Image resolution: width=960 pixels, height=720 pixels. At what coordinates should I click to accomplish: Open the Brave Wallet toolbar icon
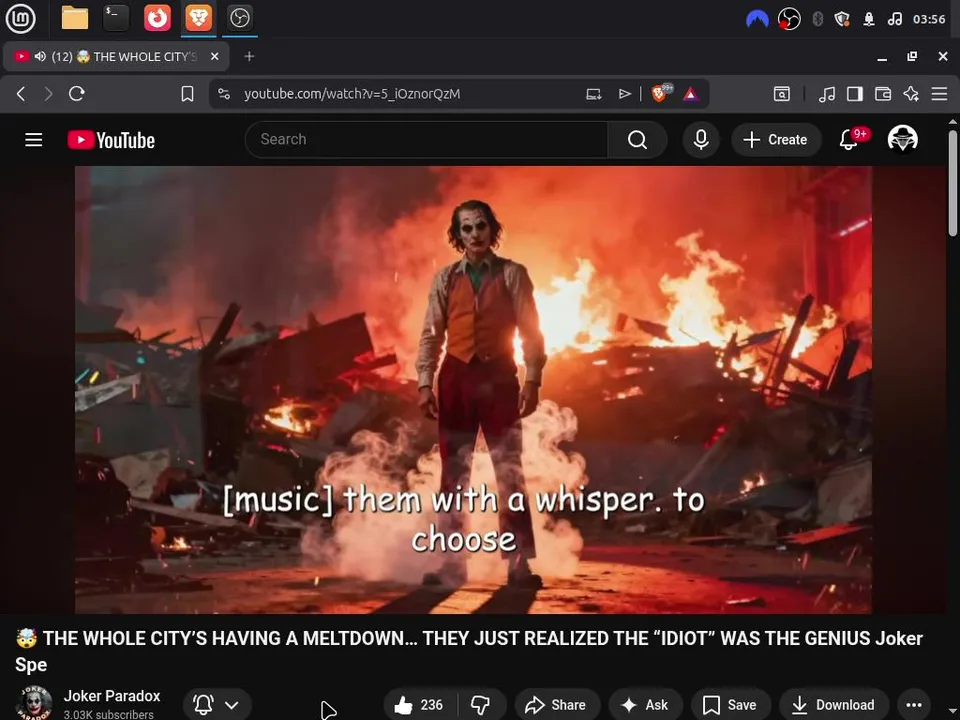tap(883, 94)
